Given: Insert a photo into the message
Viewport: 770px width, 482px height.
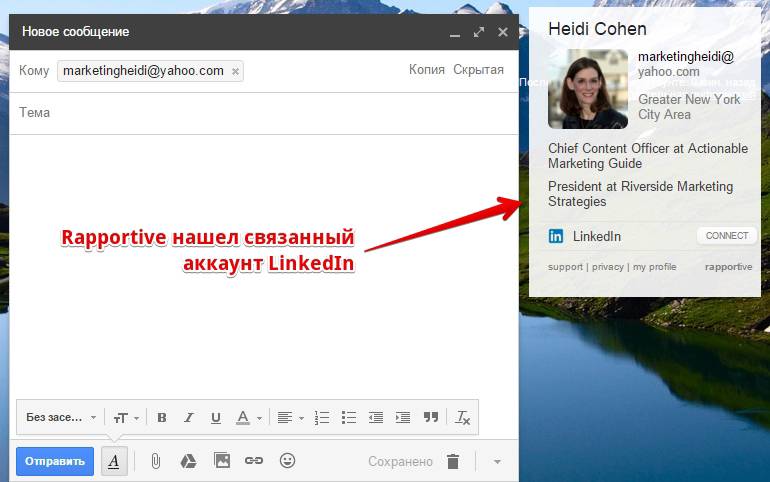Looking at the screenshot, I should 222,460.
